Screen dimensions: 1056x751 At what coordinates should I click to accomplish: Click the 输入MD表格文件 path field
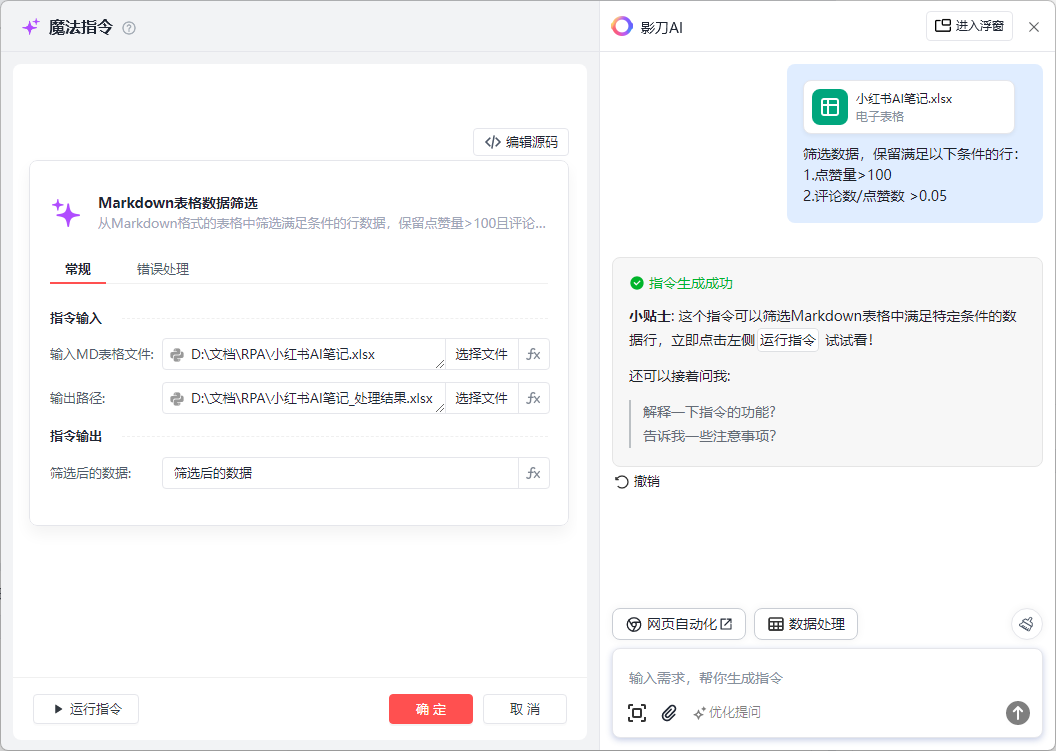point(304,354)
